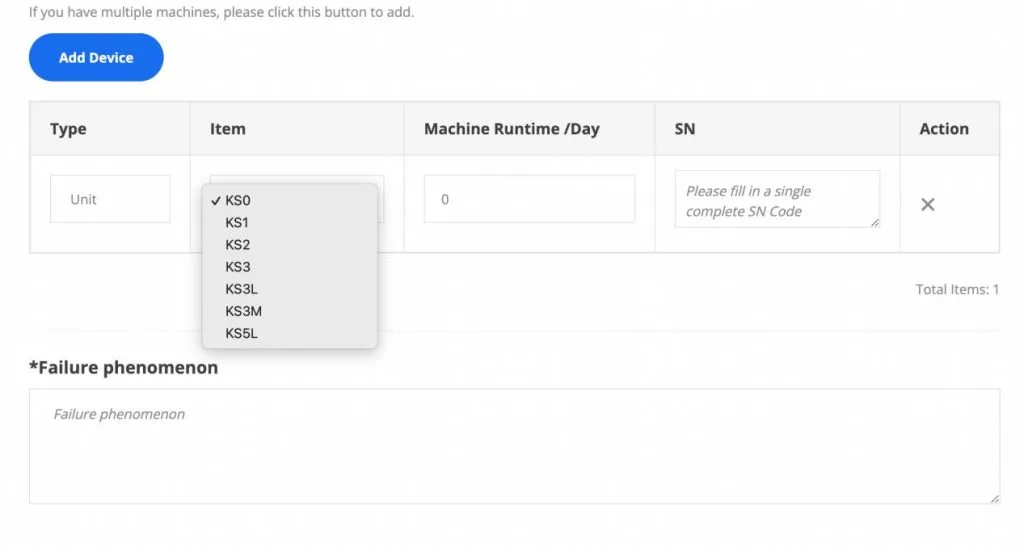Click the Add Device button
Screen dimensions: 1024x548
pyautogui.click(x=96, y=58)
